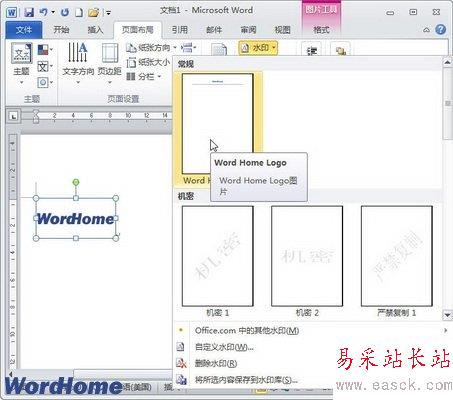Open the 文字方向 Text Direction menu
The image size is (453, 400).
click(78, 63)
